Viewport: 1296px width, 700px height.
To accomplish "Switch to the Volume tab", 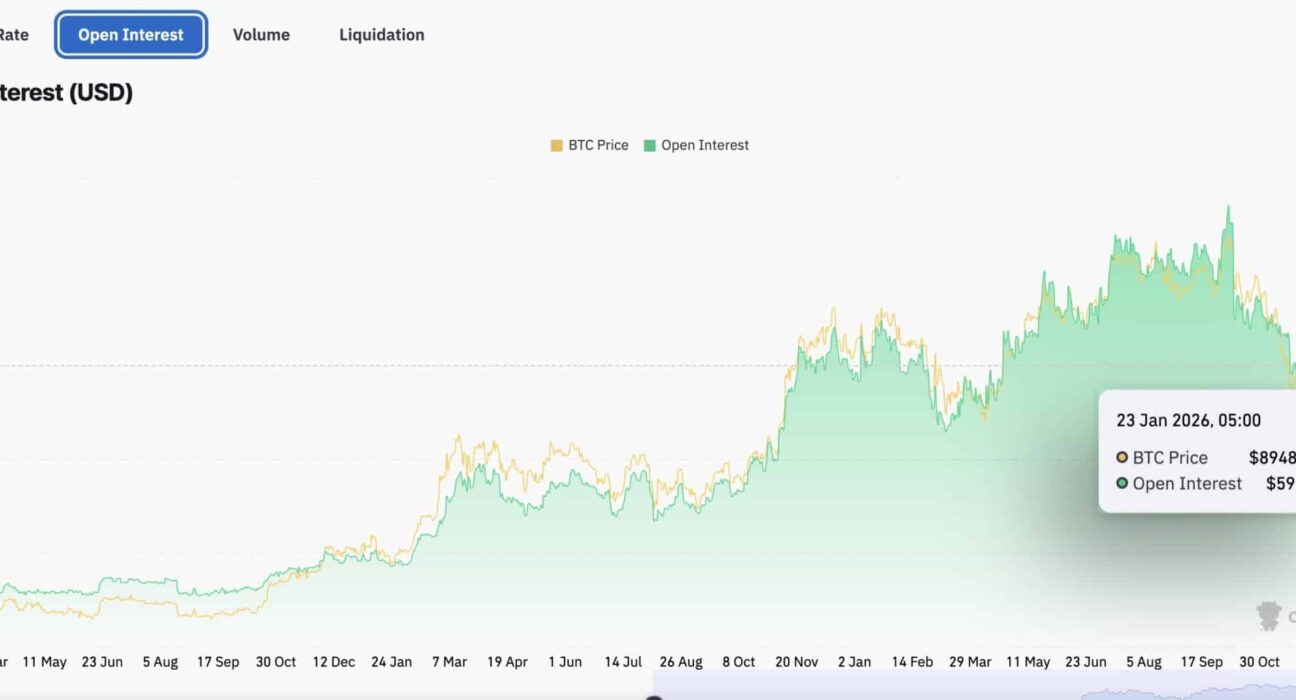I will [261, 35].
